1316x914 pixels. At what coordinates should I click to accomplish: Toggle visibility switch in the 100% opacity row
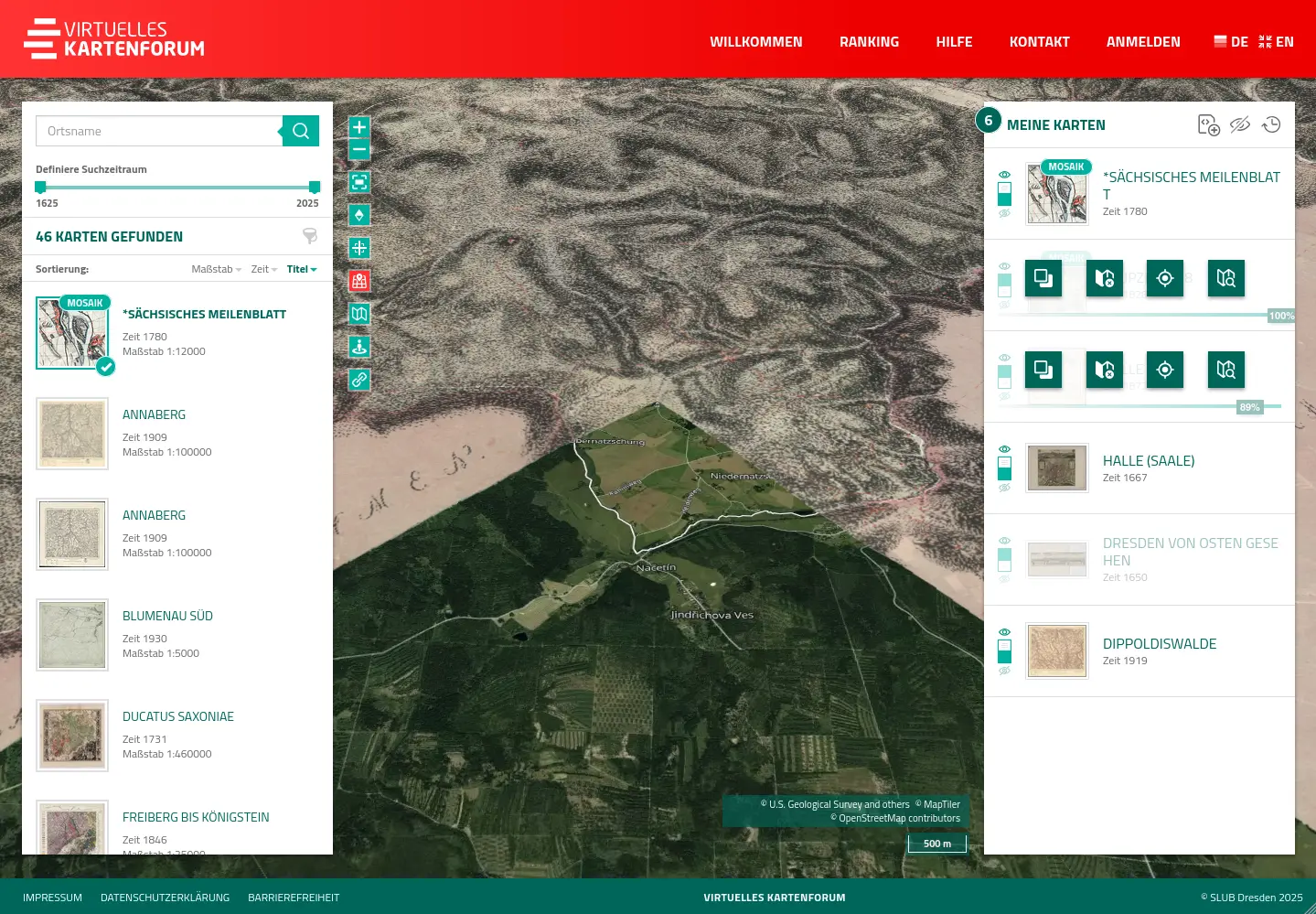(x=1004, y=285)
